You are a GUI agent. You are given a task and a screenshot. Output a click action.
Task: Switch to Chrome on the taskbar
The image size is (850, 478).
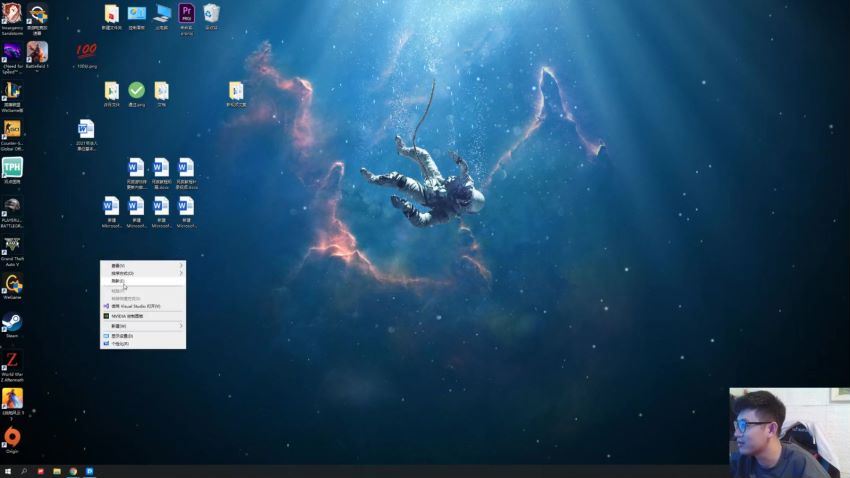coord(73,471)
